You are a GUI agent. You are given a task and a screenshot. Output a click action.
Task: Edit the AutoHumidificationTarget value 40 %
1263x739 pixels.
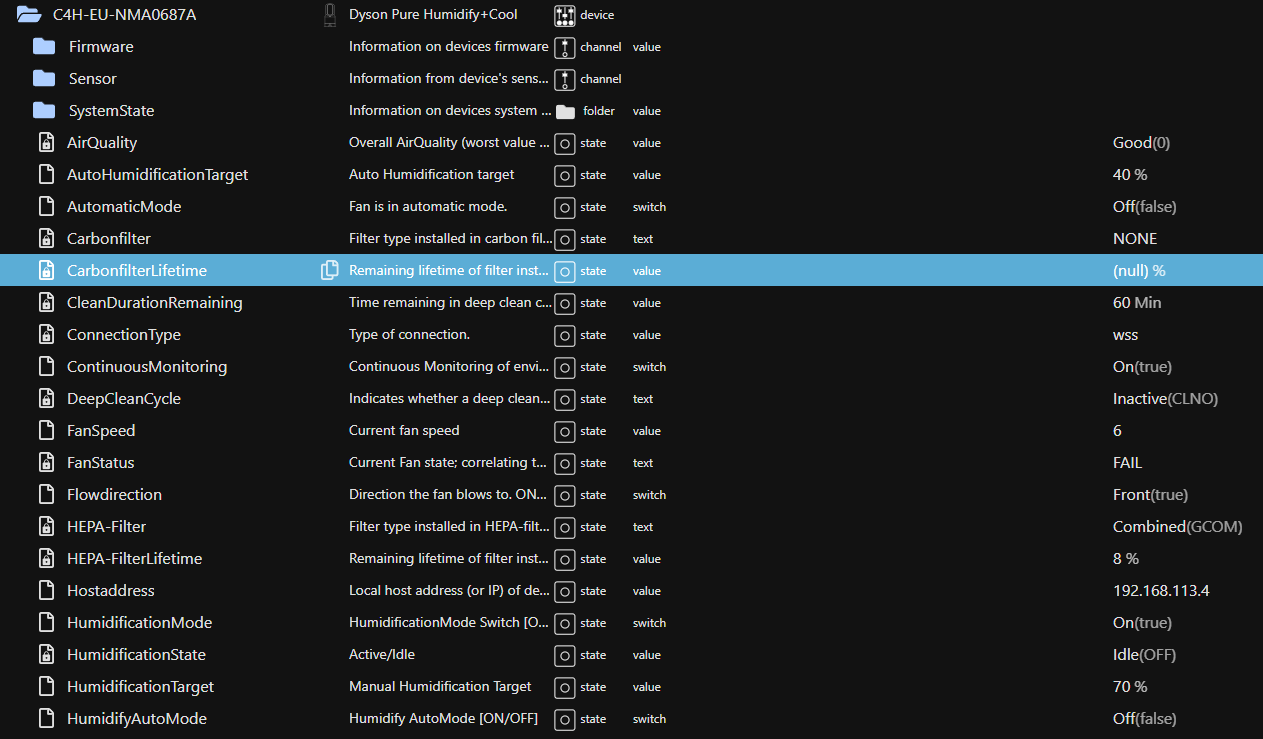tap(1130, 175)
